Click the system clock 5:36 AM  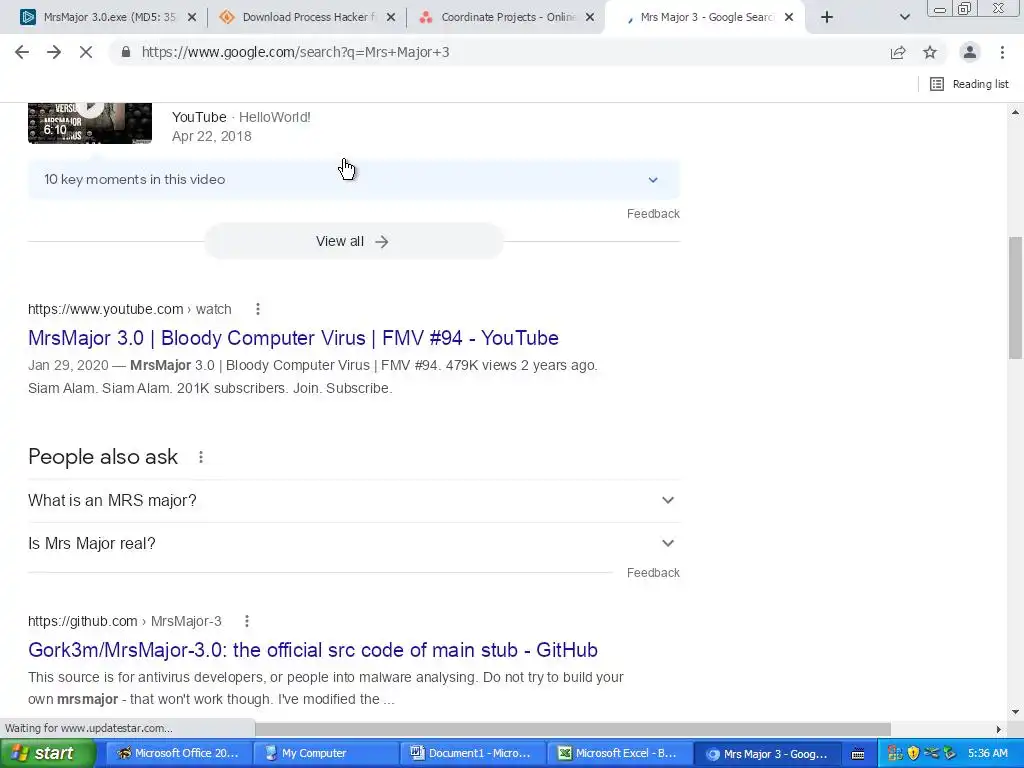point(987,753)
